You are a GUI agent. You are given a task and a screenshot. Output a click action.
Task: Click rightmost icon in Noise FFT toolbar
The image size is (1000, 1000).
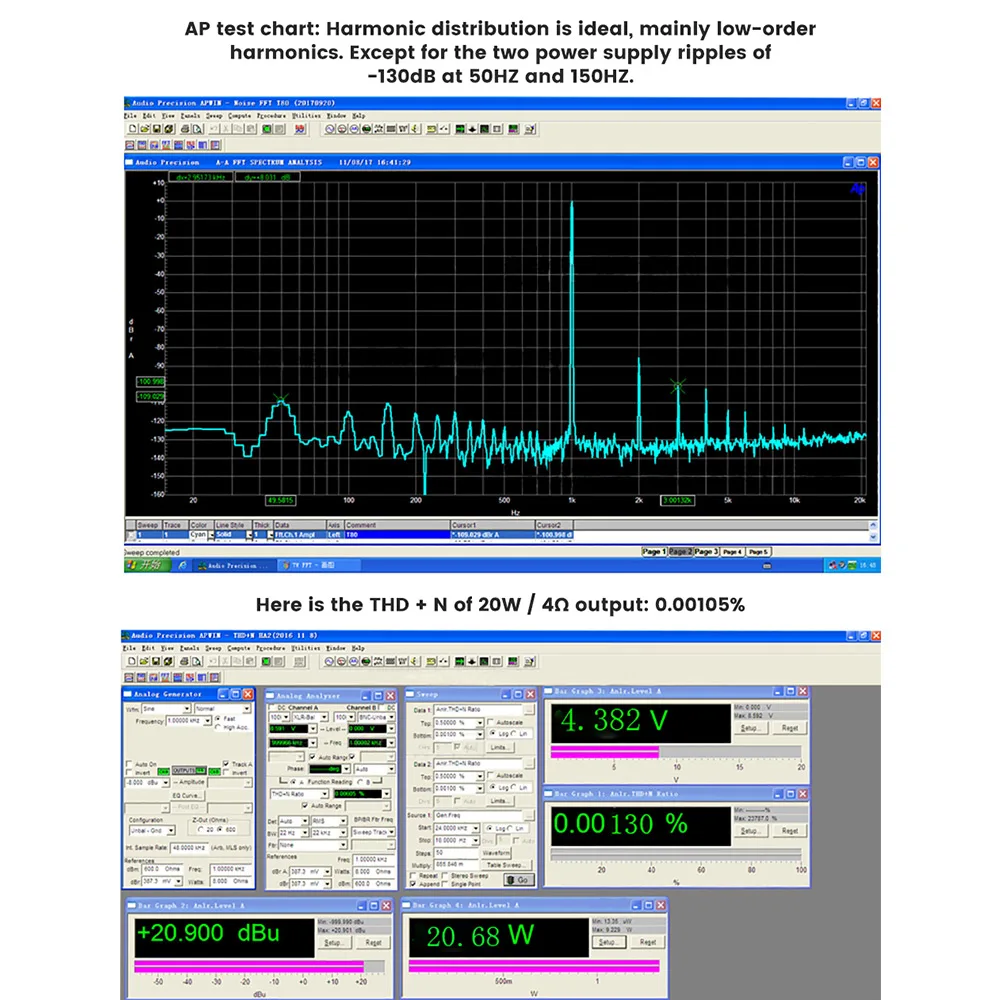point(530,129)
